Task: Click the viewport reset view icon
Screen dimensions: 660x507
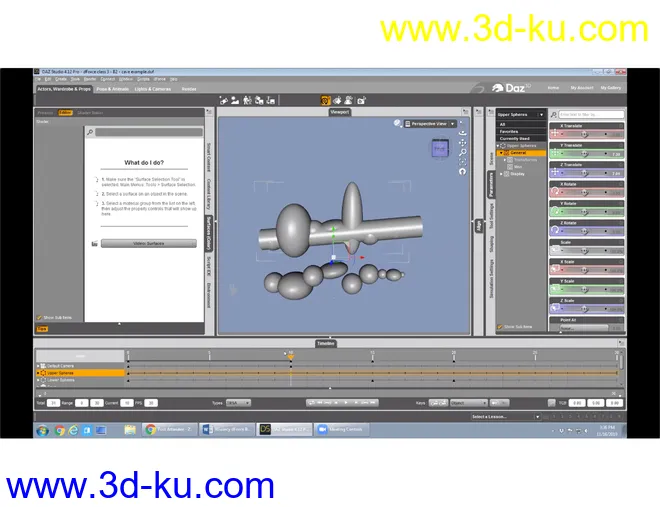Action: pyautogui.click(x=462, y=171)
